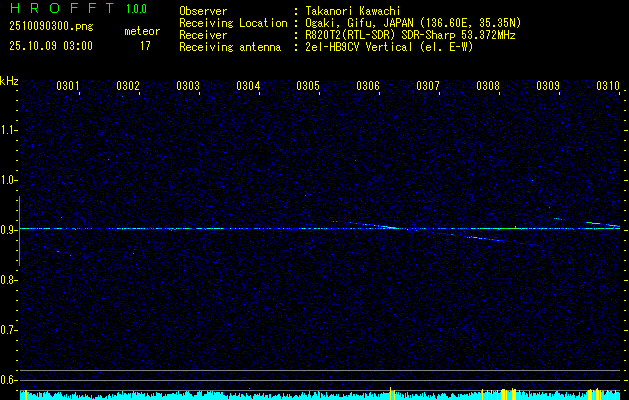
Task: Click the meteor count value 17
Action: point(145,45)
